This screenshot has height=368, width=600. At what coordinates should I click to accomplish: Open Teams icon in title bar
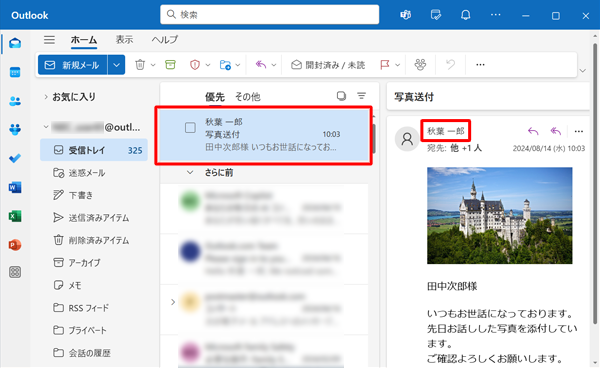point(406,15)
